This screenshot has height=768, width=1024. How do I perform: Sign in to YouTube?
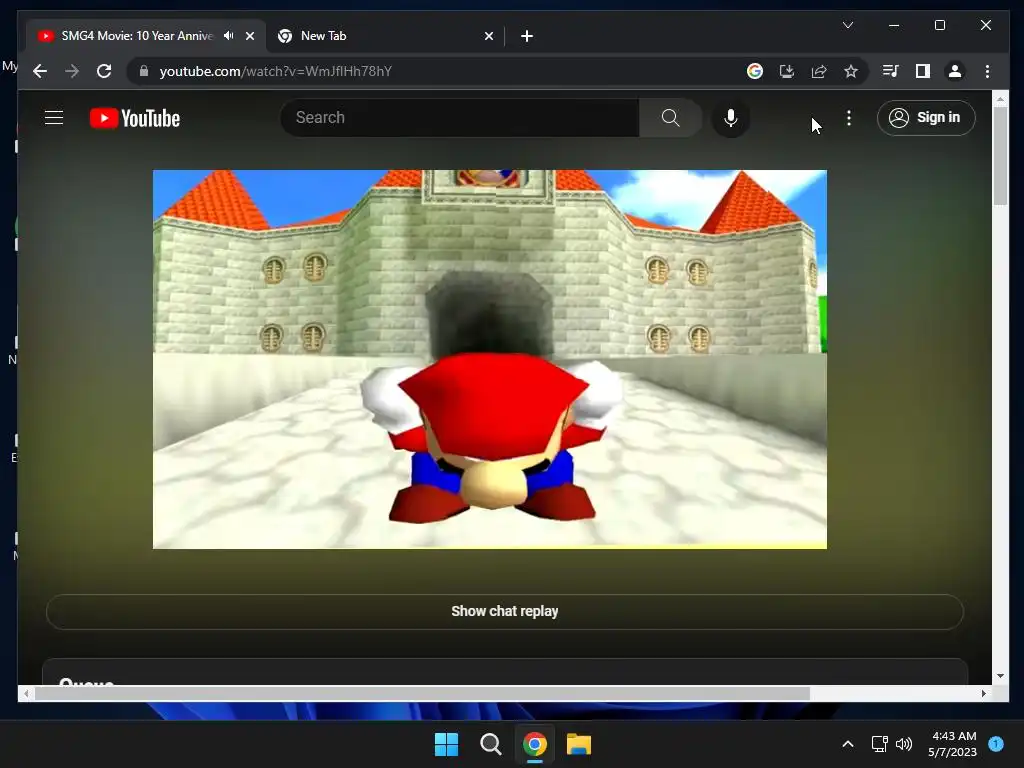tap(926, 118)
